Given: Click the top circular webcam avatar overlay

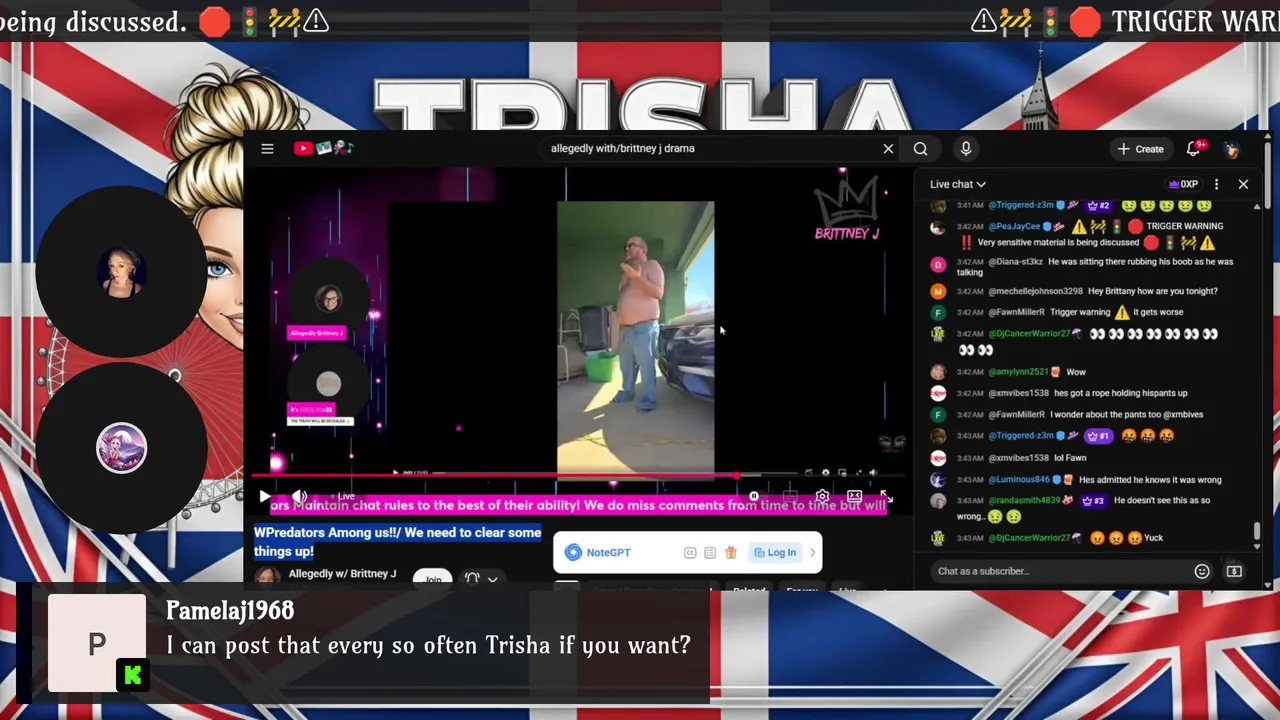Looking at the screenshot, I should 121,272.
